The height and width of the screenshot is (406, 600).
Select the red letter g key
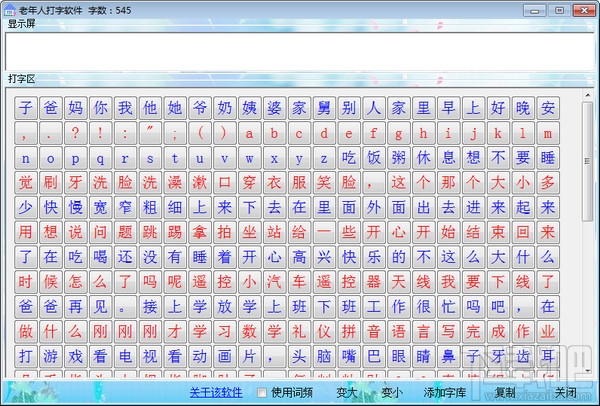(x=399, y=133)
